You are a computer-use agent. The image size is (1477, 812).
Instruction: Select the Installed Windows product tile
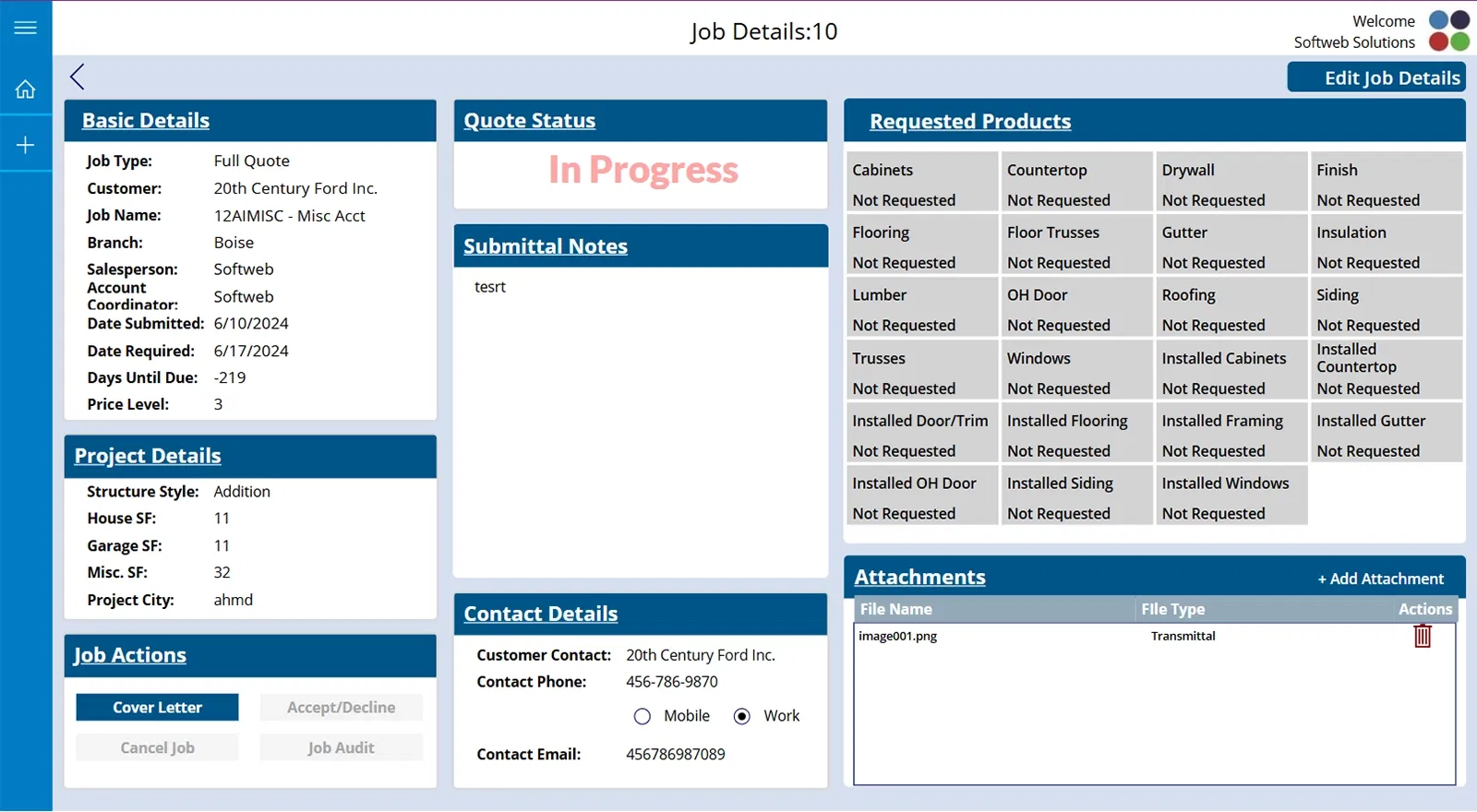pos(1231,497)
